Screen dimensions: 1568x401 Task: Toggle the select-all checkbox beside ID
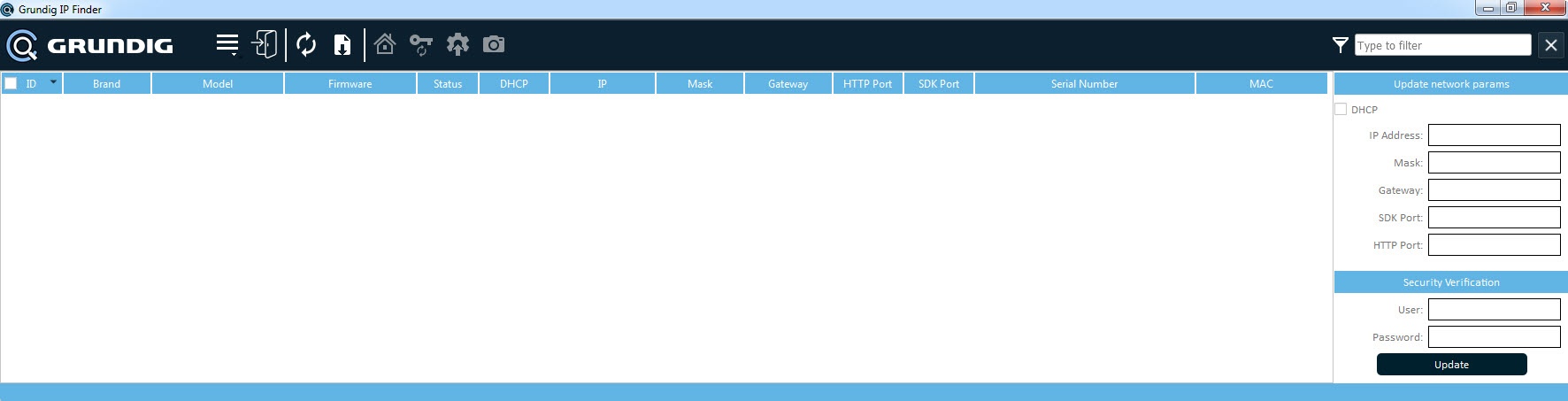pyautogui.click(x=12, y=83)
